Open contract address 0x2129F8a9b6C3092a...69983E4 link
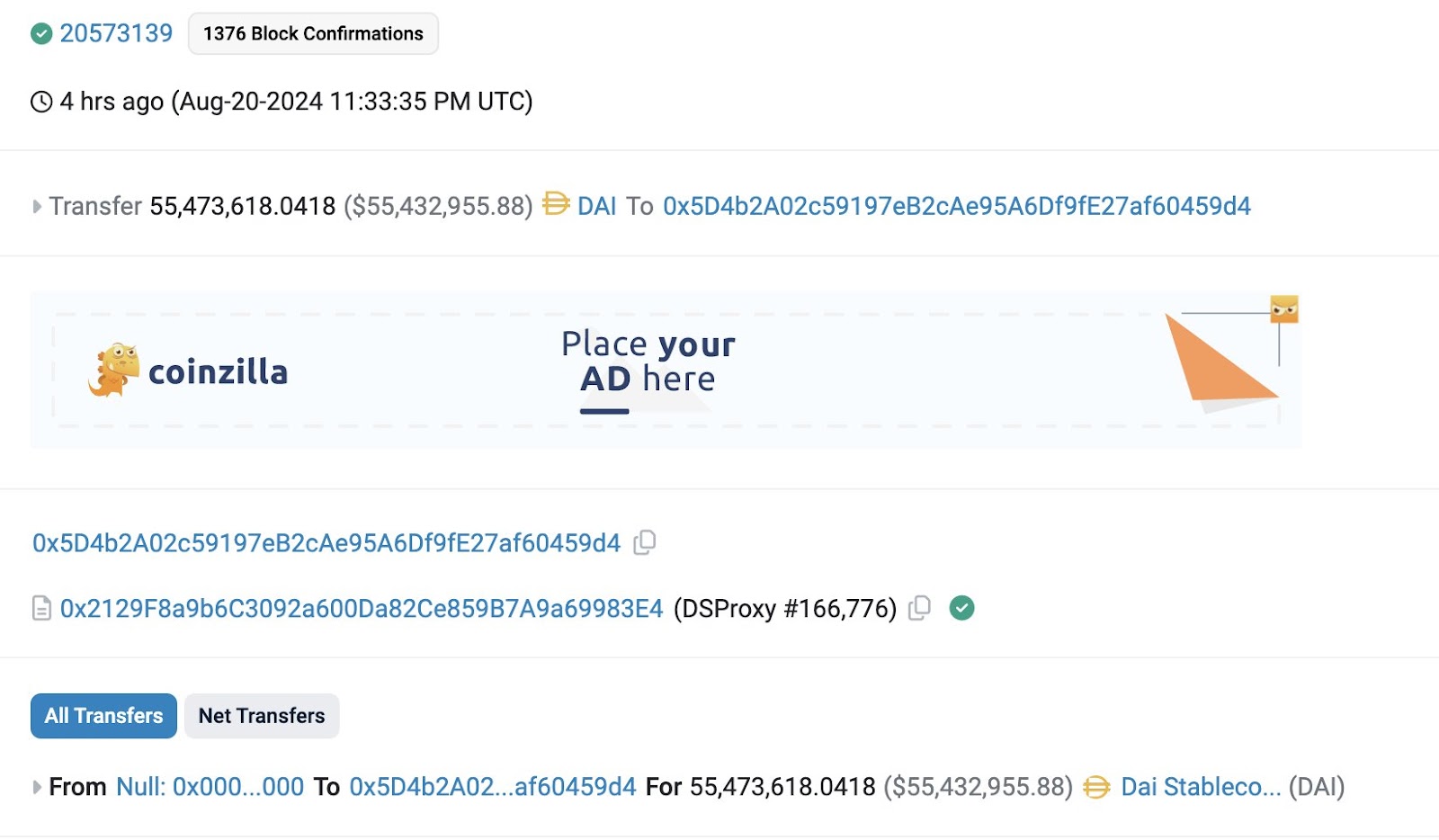 tap(362, 609)
